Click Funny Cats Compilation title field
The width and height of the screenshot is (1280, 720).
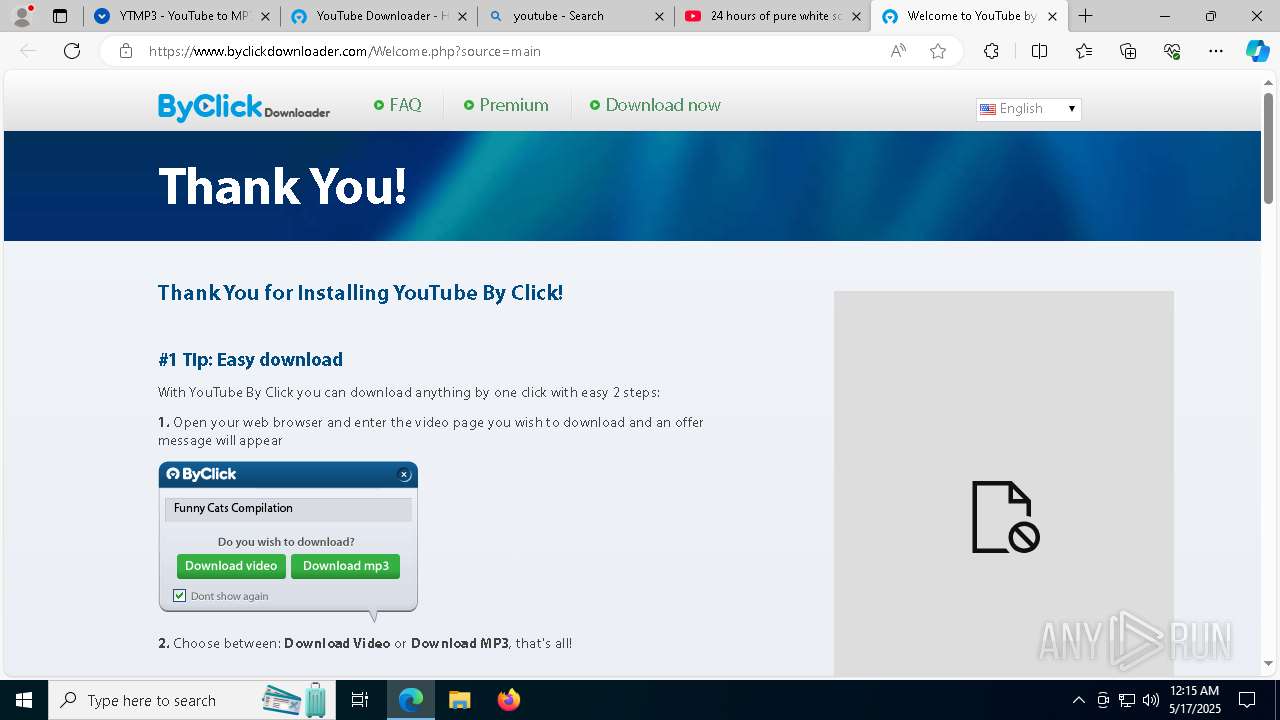288,508
